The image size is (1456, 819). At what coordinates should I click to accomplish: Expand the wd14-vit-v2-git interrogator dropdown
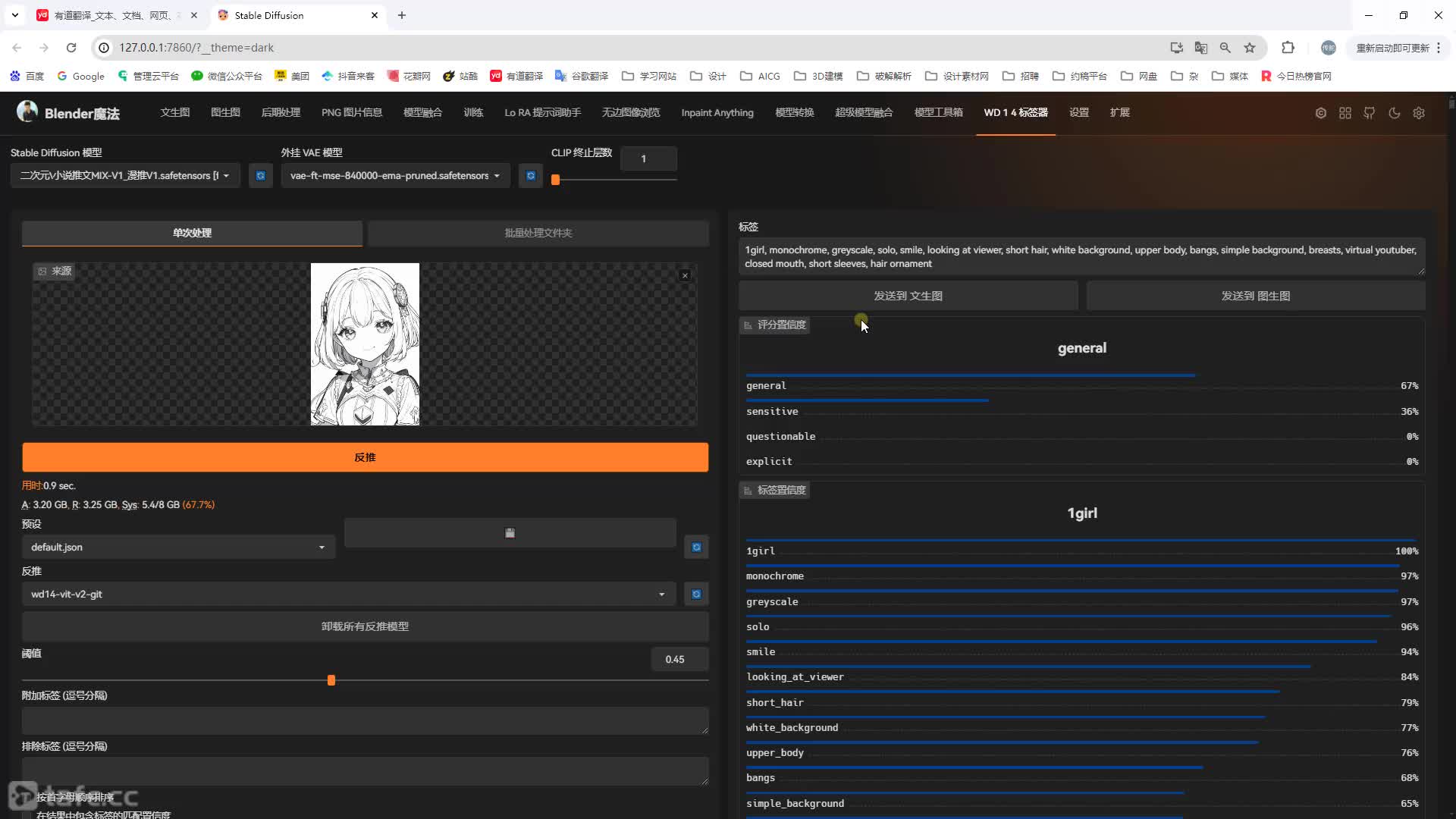[349, 594]
